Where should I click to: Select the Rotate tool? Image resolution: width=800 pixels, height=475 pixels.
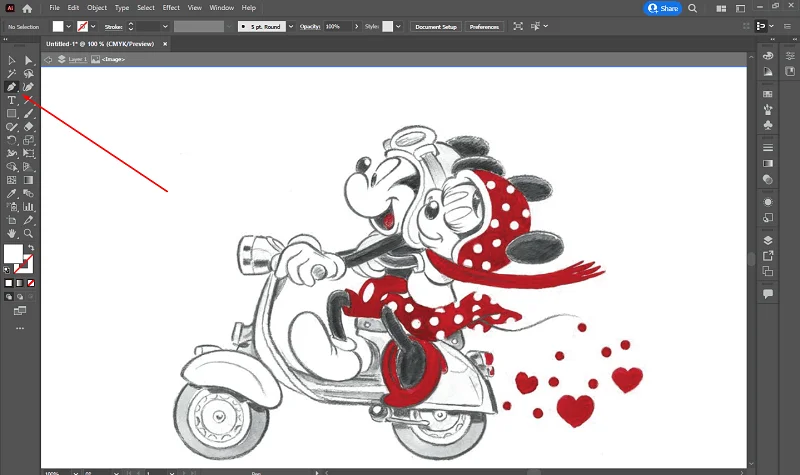[x=11, y=140]
